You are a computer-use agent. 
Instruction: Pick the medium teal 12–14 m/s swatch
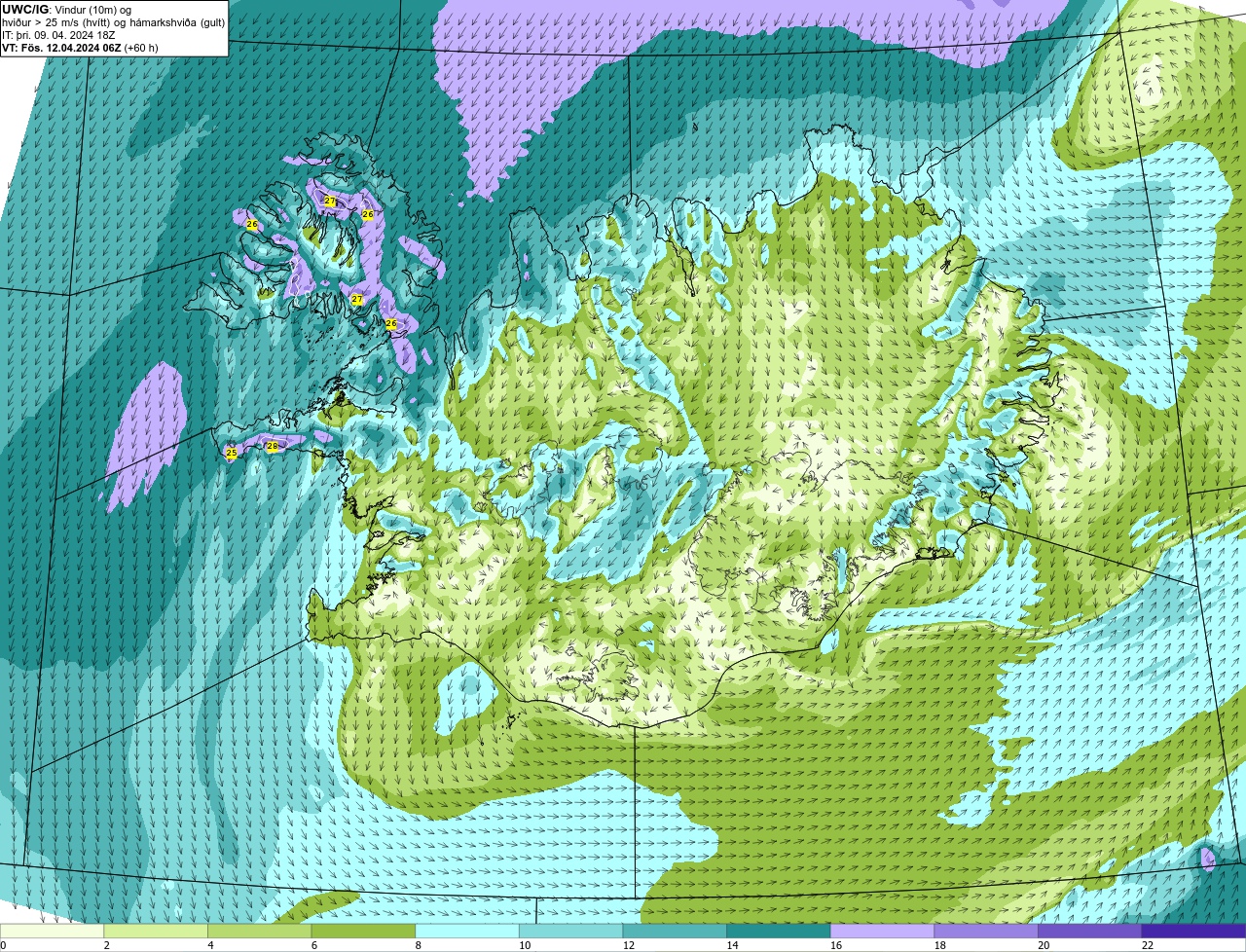pos(675,932)
